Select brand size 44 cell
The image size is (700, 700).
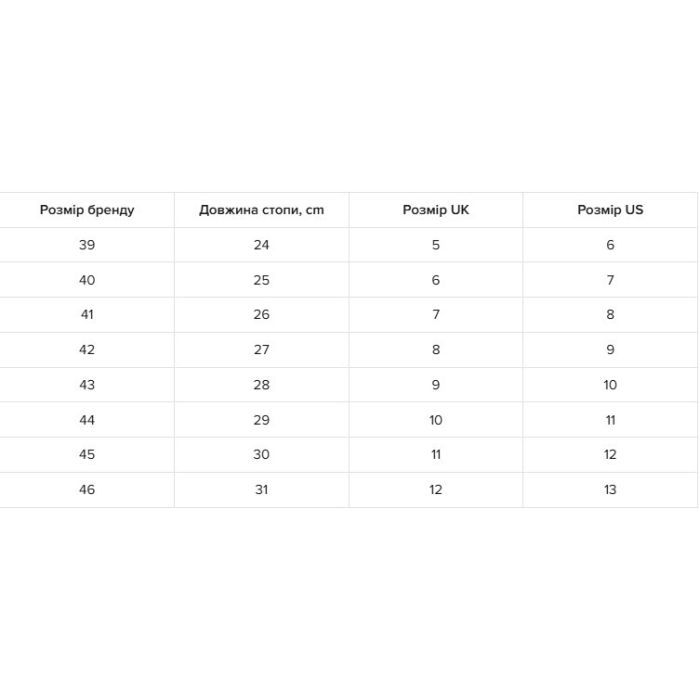pos(87,420)
